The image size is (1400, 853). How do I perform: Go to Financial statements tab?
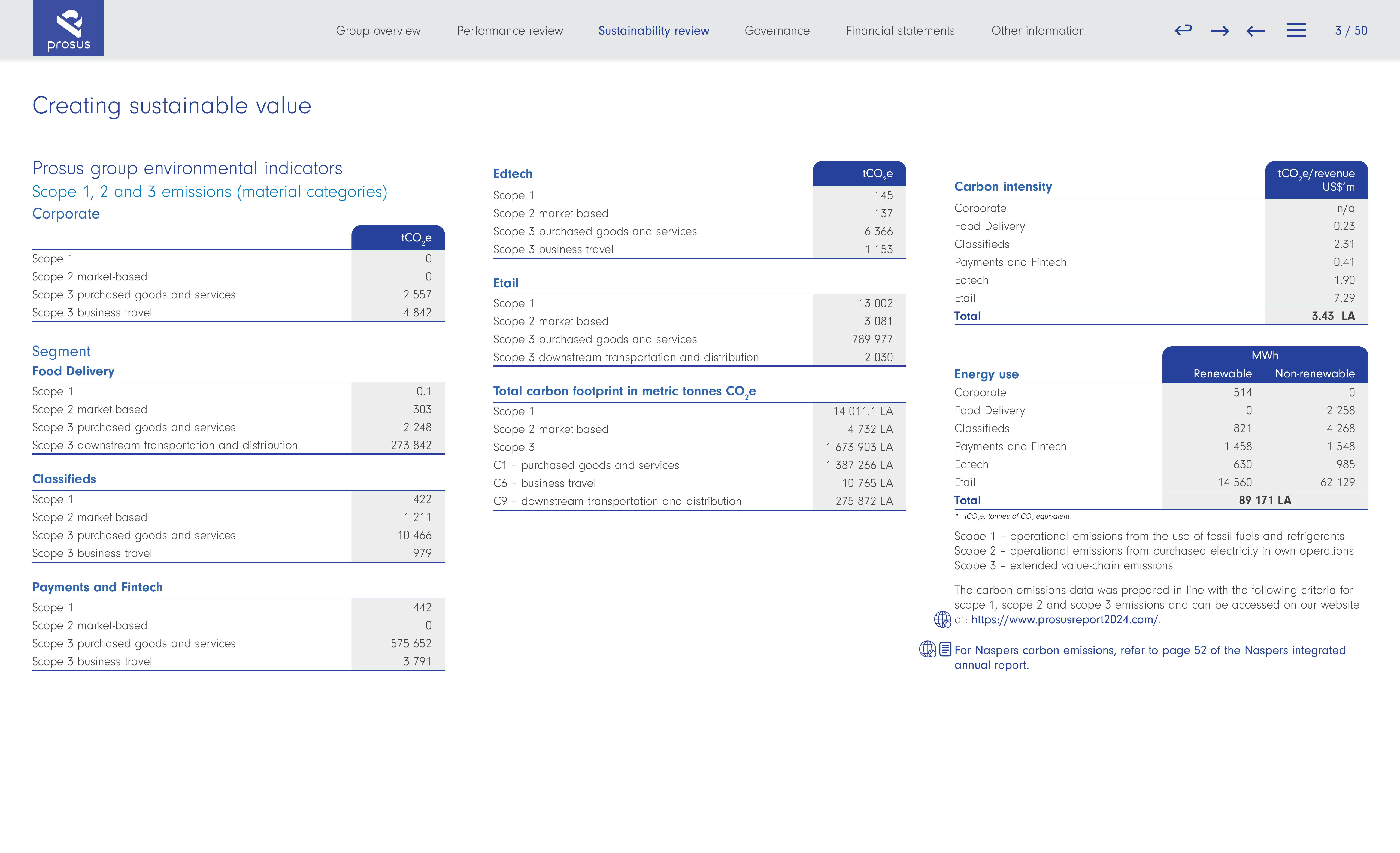pyautogui.click(x=901, y=31)
